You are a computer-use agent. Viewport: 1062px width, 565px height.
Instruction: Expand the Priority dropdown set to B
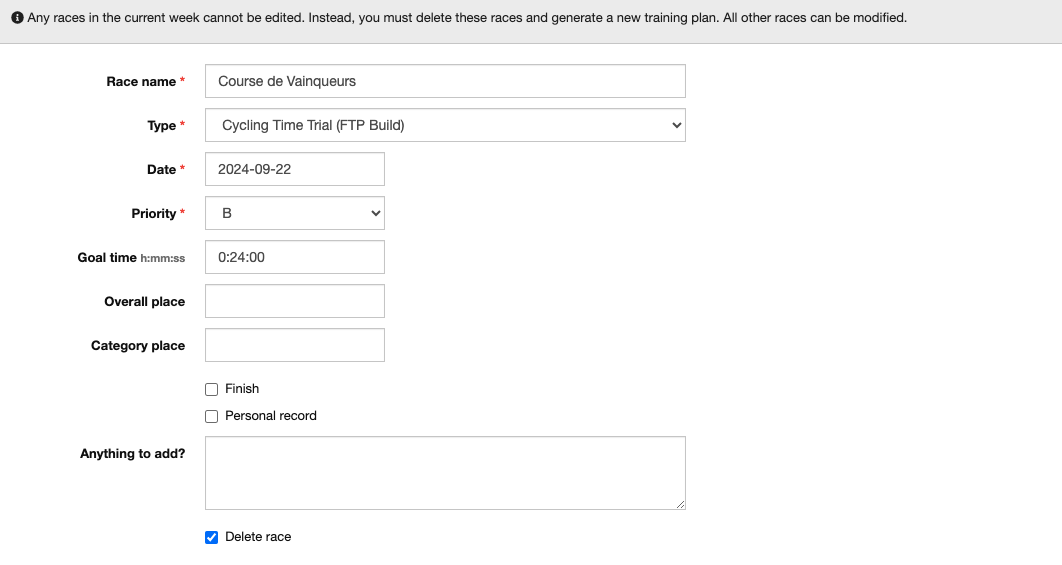tap(294, 213)
